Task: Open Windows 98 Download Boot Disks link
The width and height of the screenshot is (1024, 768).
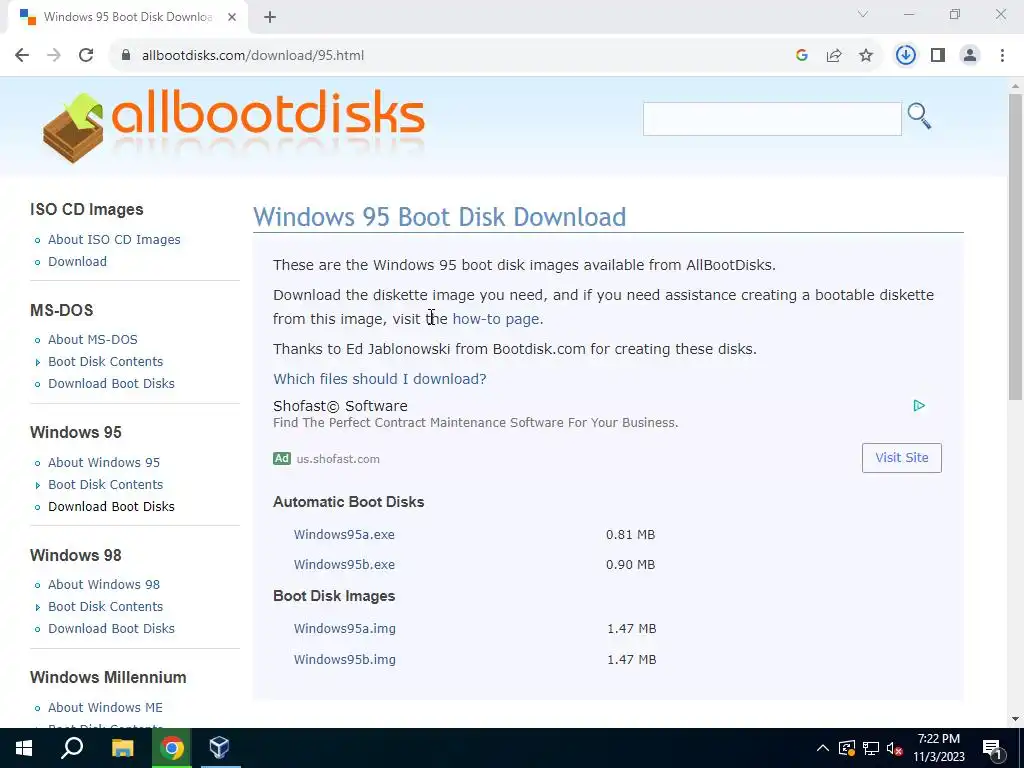Action: [x=111, y=628]
